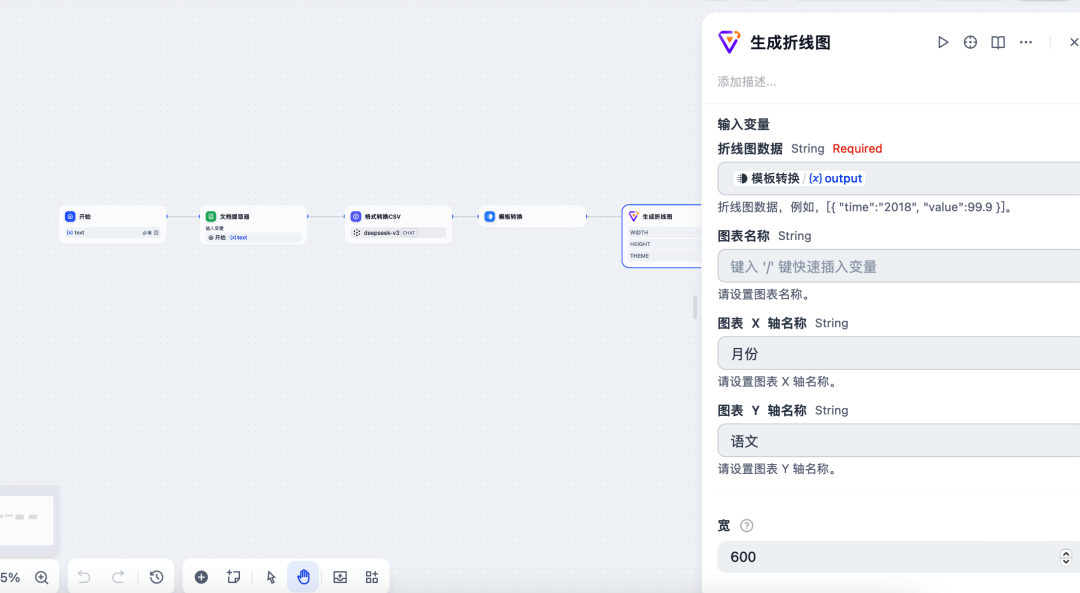The width and height of the screenshot is (1080, 593).
Task: Click the export image icon in toolbar
Action: click(340, 576)
